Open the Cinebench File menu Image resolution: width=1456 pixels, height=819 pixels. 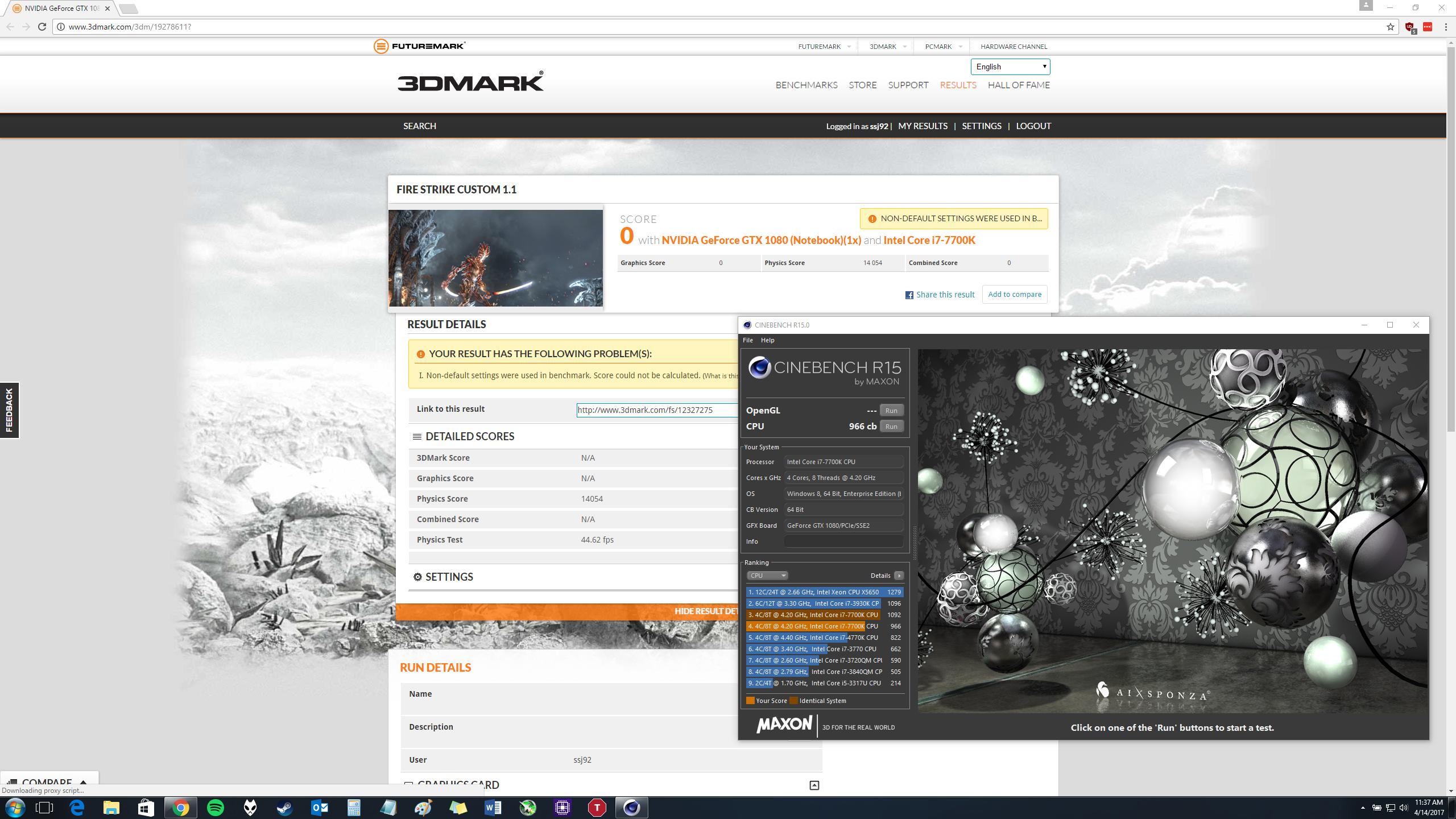(747, 340)
